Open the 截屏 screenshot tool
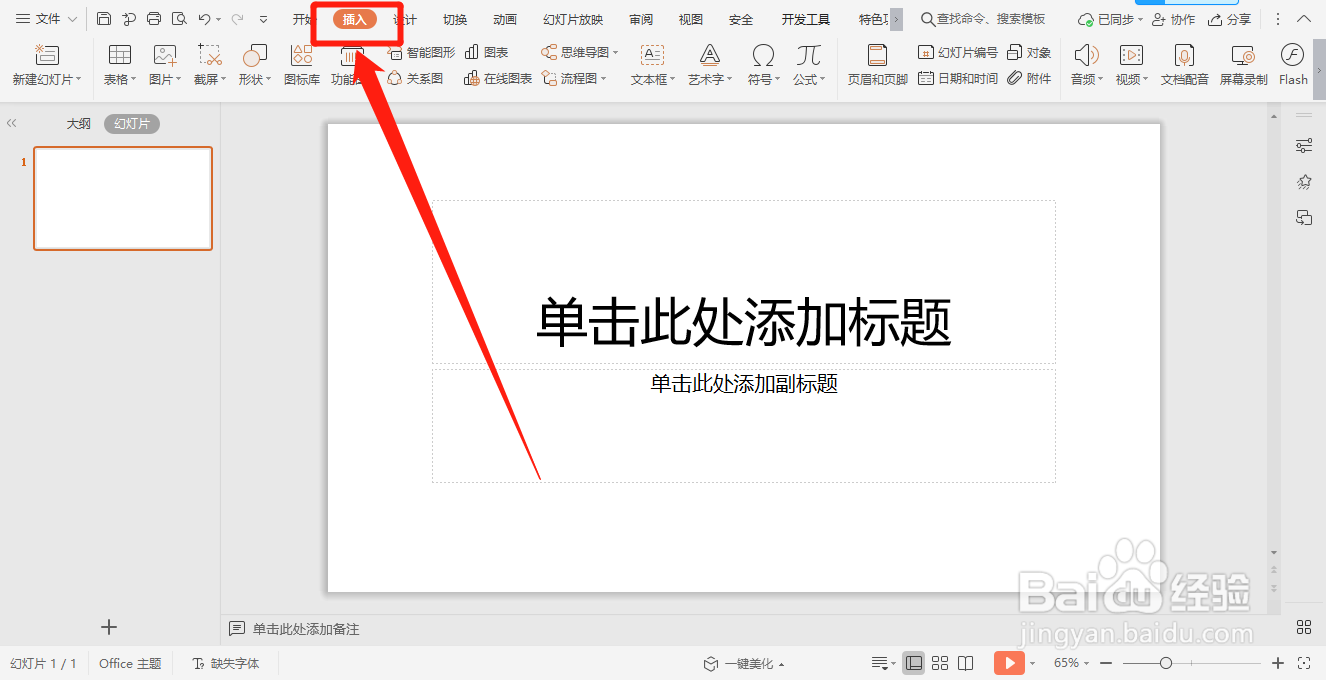Screen dimensions: 1326x680 click(x=208, y=66)
